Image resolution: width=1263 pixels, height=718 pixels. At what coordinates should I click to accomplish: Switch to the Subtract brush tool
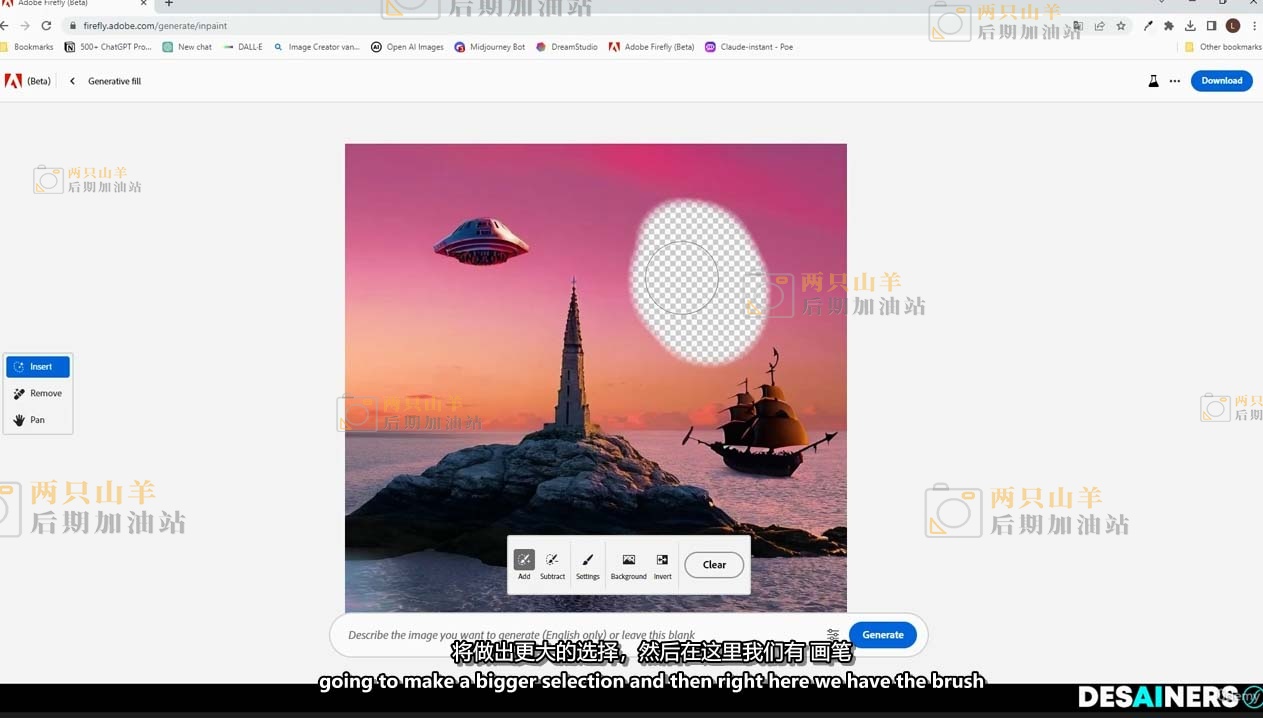point(552,564)
